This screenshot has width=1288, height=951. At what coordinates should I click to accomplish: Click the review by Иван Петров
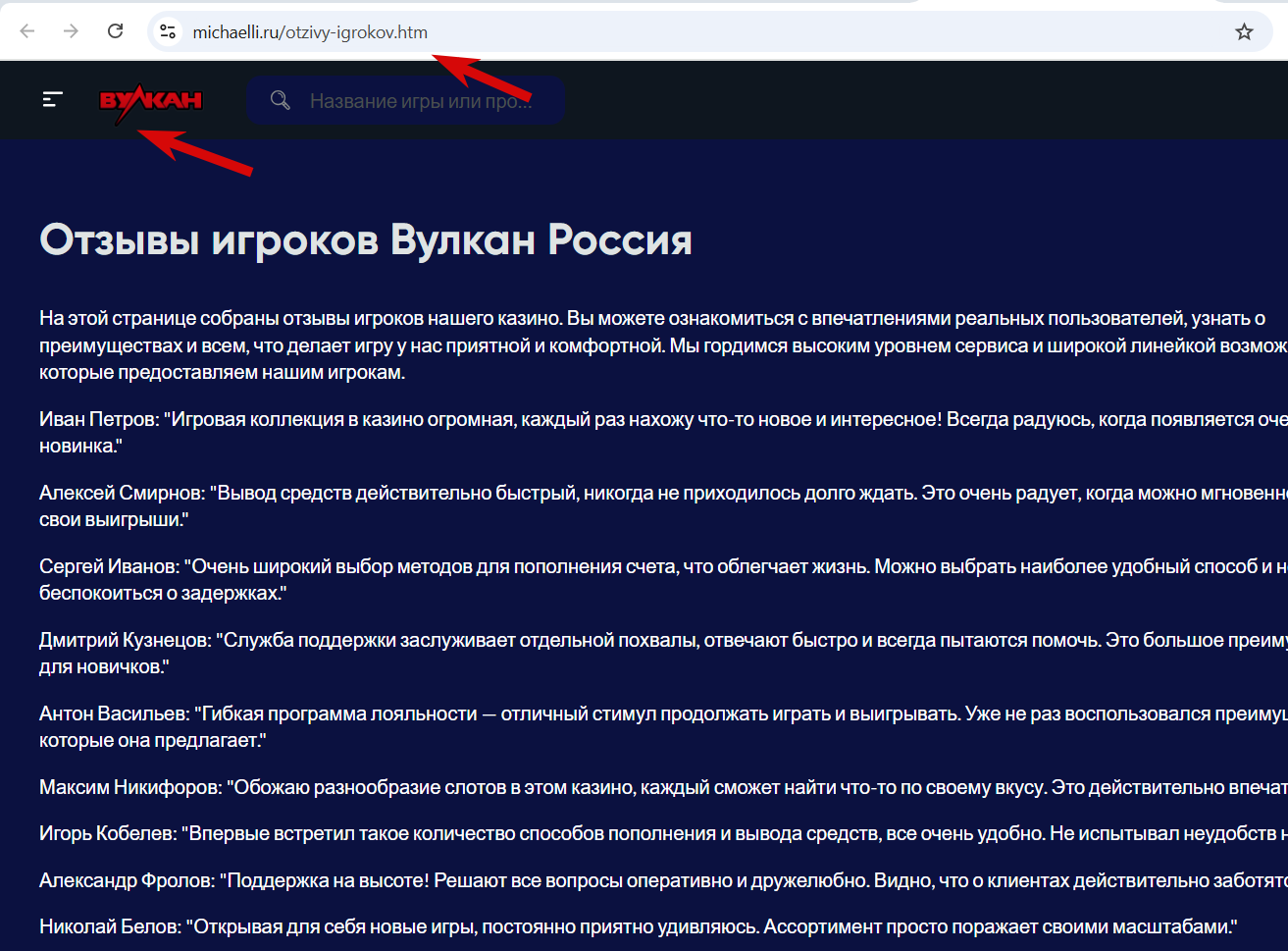point(663,432)
